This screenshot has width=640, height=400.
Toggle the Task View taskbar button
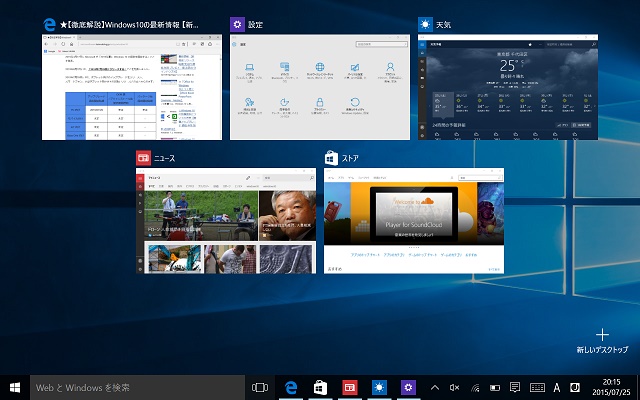[260, 387]
